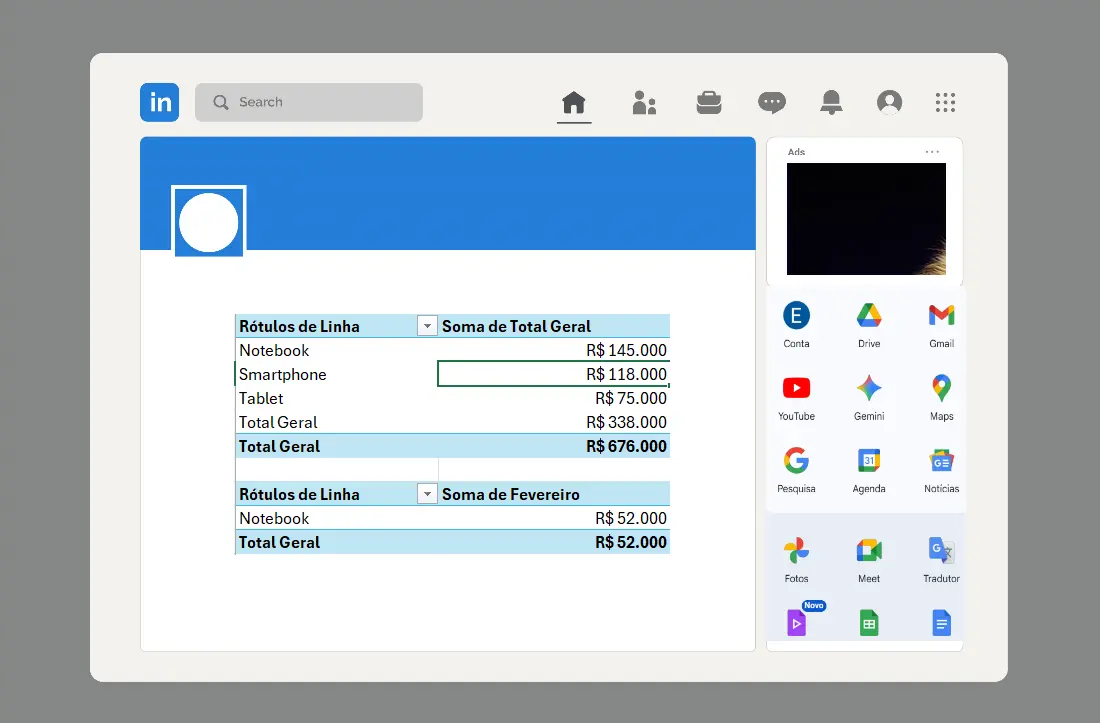
Task: Open the Soma de Fevereiro row labels dropdown
Action: 427,493
